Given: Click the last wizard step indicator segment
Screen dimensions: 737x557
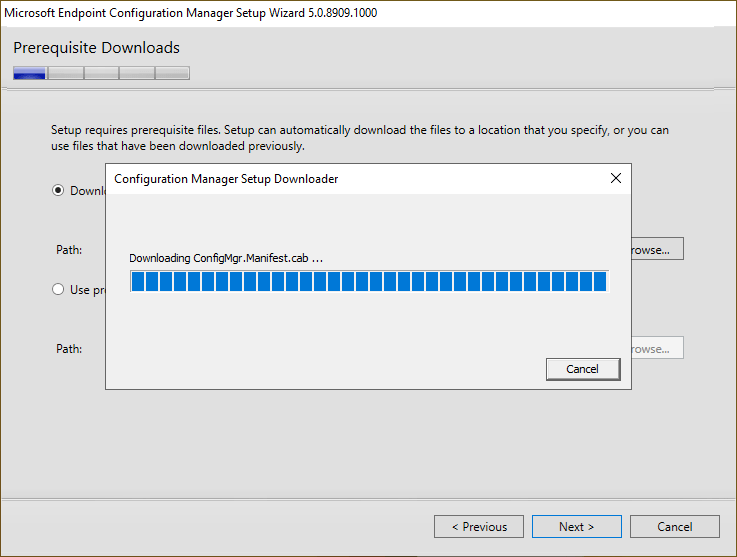Looking at the screenshot, I should pyautogui.click(x=172, y=73).
